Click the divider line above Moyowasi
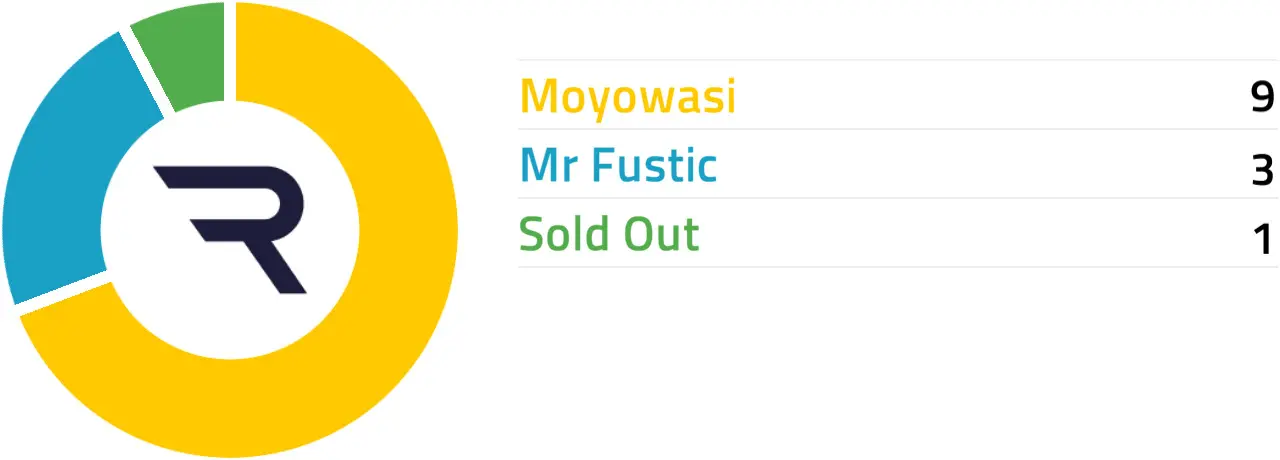Viewport: 1280px width, 460px height. 897,60
